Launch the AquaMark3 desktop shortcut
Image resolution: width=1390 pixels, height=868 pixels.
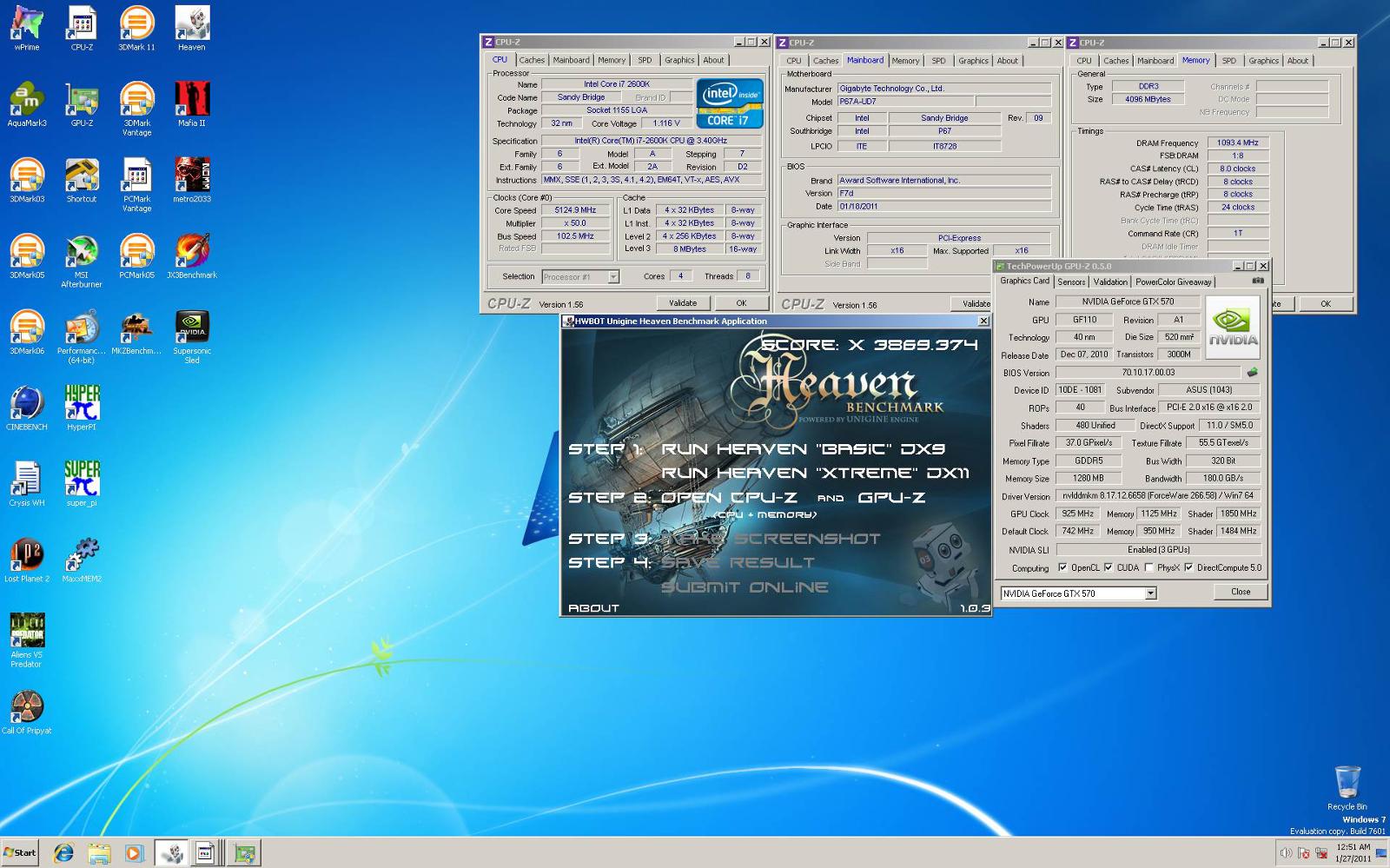pyautogui.click(x=27, y=104)
